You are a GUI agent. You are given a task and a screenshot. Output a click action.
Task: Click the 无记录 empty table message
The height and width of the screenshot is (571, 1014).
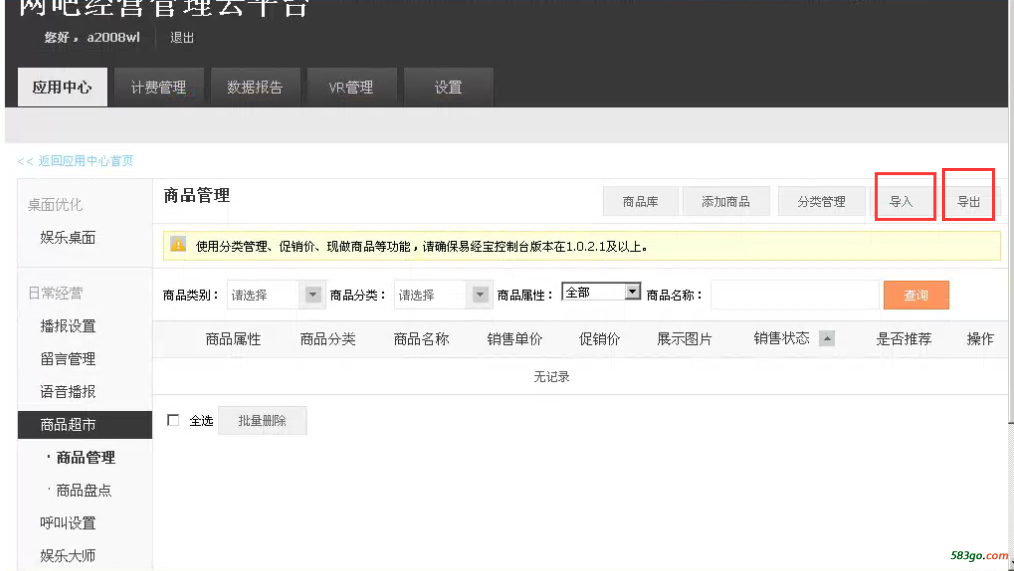click(x=551, y=376)
